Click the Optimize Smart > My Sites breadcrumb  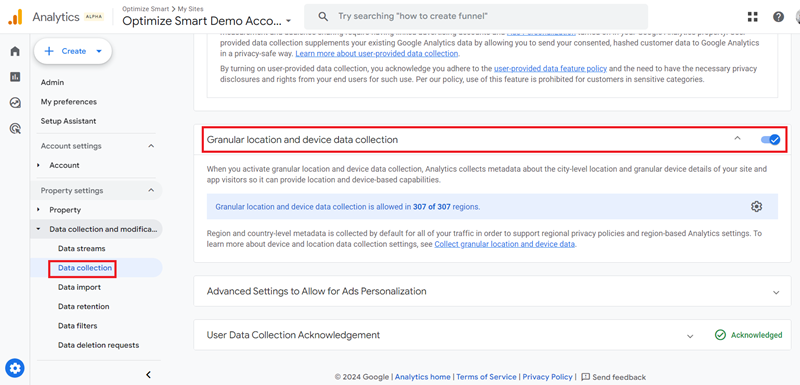pyautogui.click(x=163, y=9)
